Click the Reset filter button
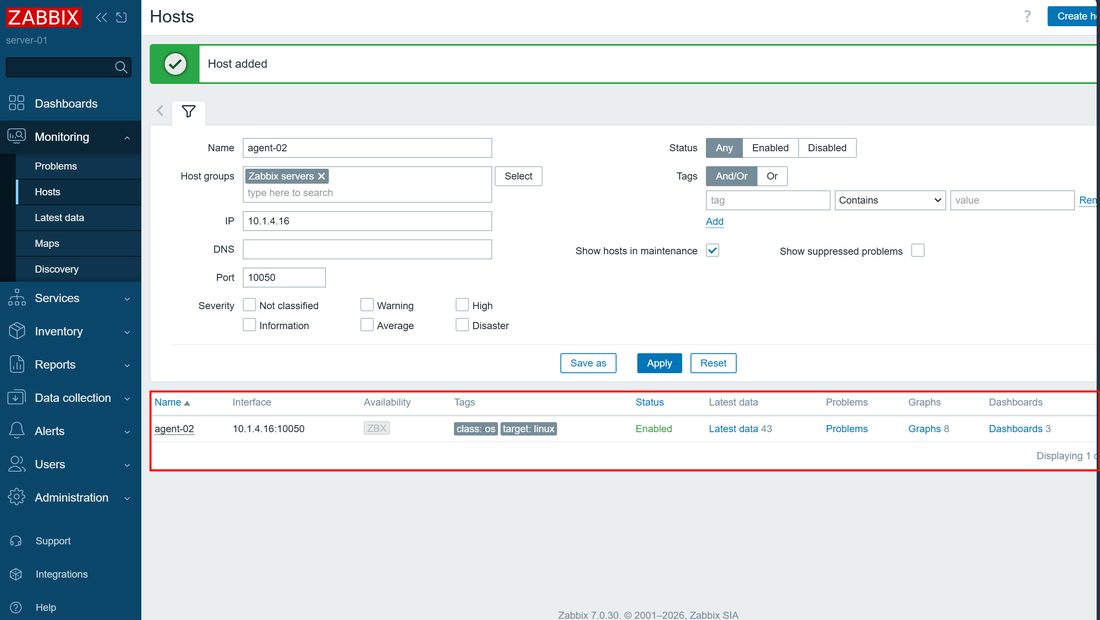Image resolution: width=1100 pixels, height=620 pixels. click(713, 363)
